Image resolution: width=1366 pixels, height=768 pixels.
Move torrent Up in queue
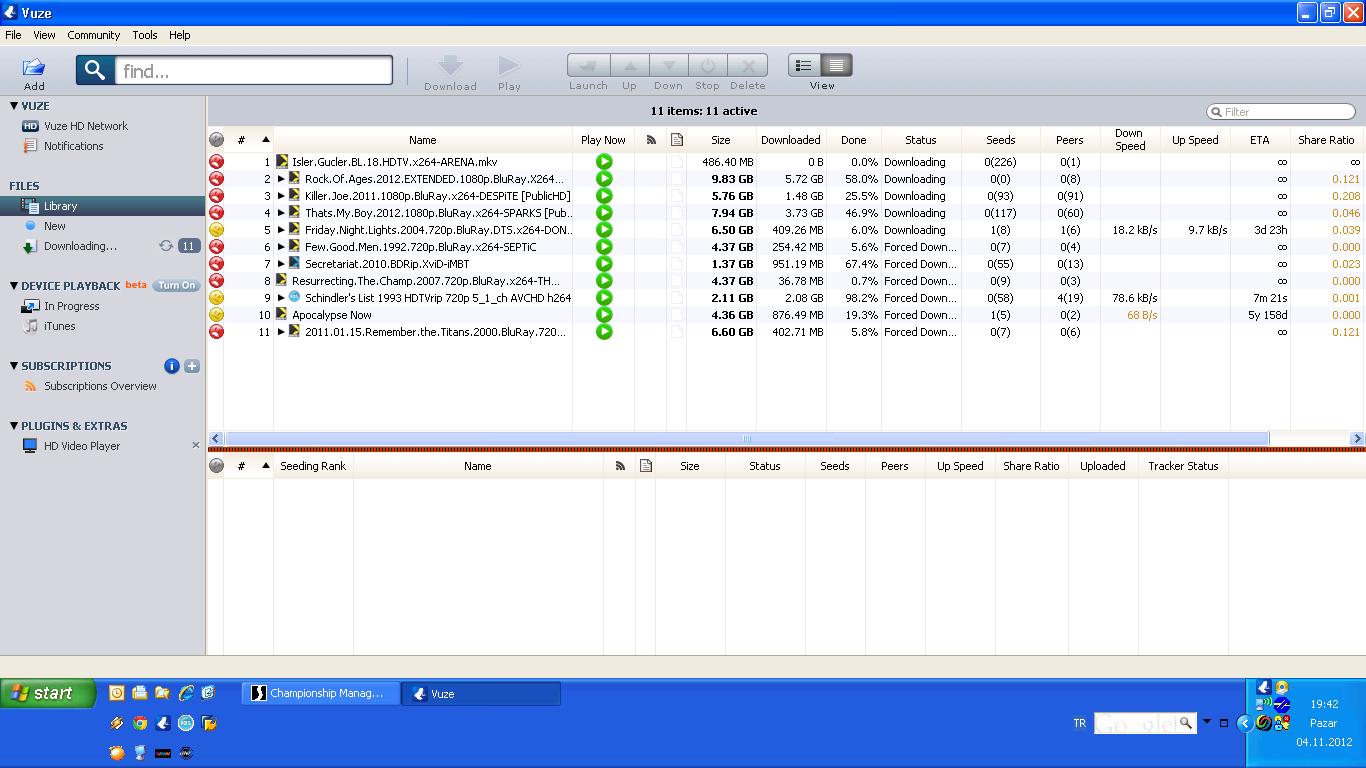(x=629, y=66)
